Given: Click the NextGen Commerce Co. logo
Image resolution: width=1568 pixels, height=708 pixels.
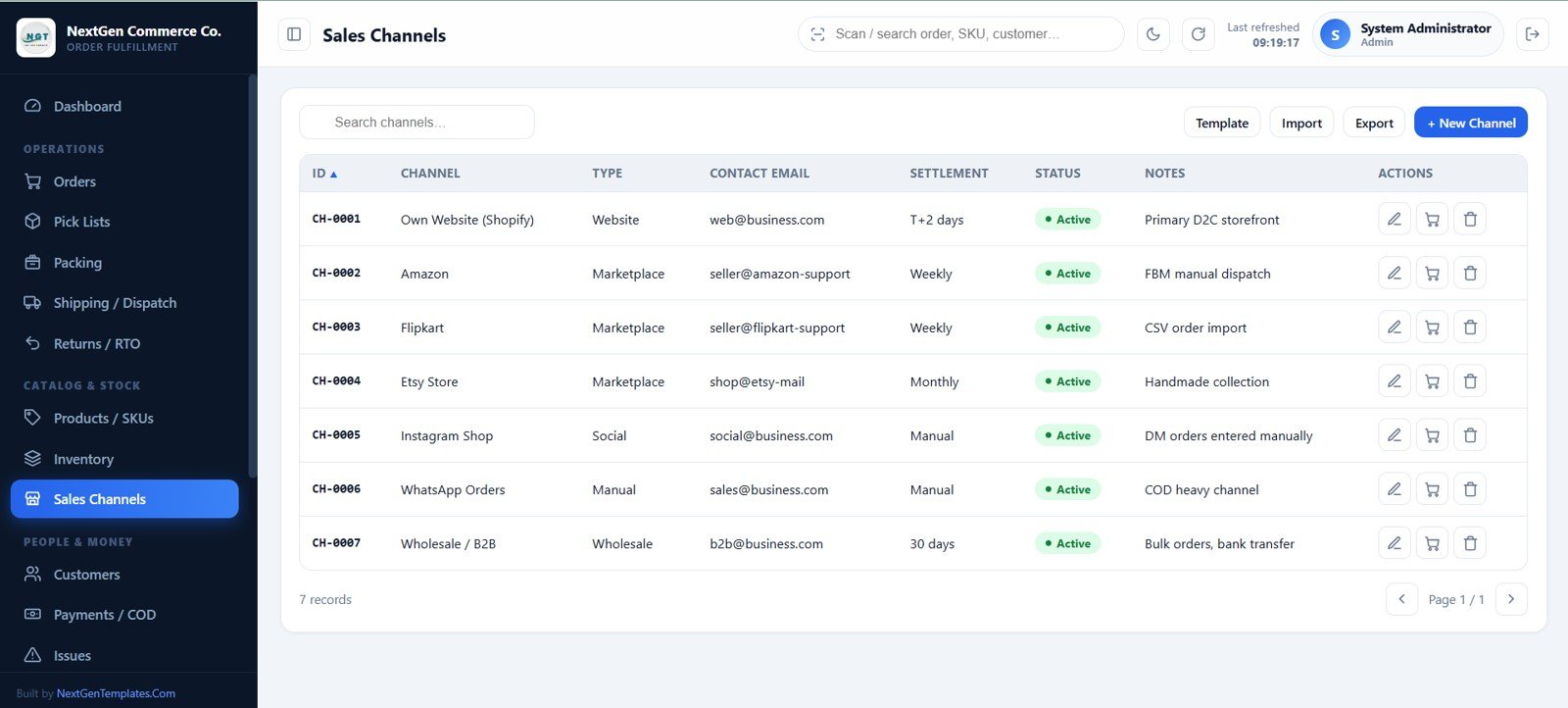Looking at the screenshot, I should pyautogui.click(x=36, y=37).
